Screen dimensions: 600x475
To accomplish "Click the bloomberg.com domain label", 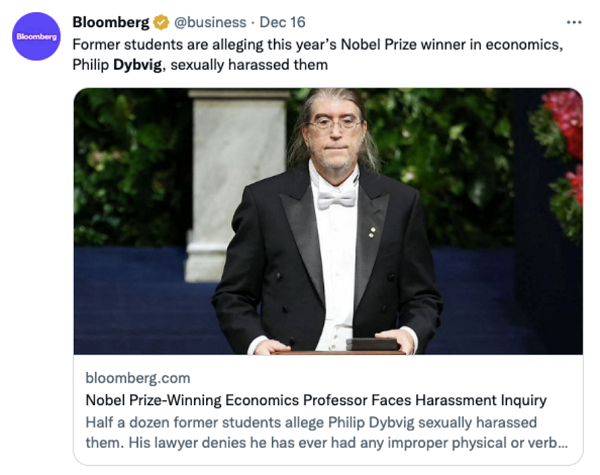I will coord(138,378).
